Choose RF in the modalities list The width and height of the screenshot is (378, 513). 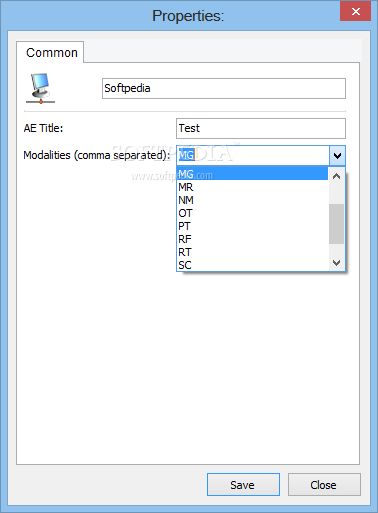(252, 239)
